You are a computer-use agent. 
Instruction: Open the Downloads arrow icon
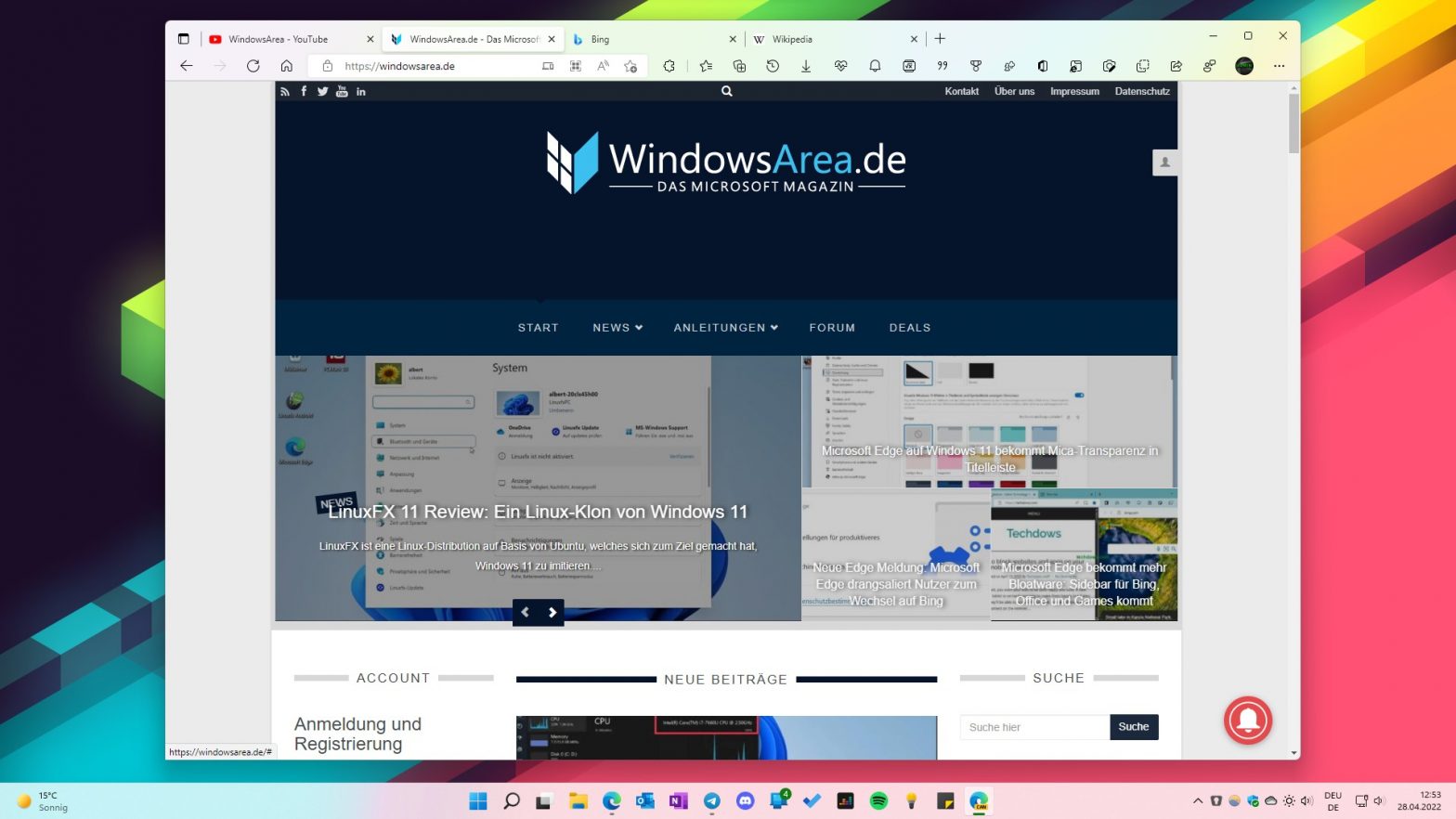pyautogui.click(x=806, y=66)
